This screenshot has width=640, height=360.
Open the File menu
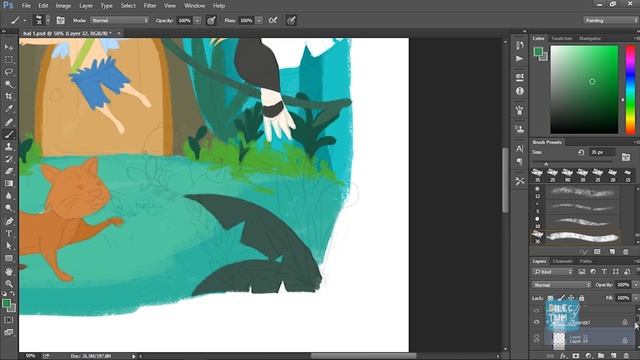(26, 6)
